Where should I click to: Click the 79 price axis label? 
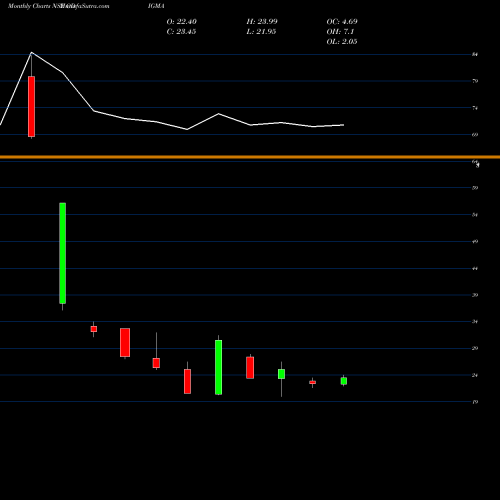click(475, 81)
